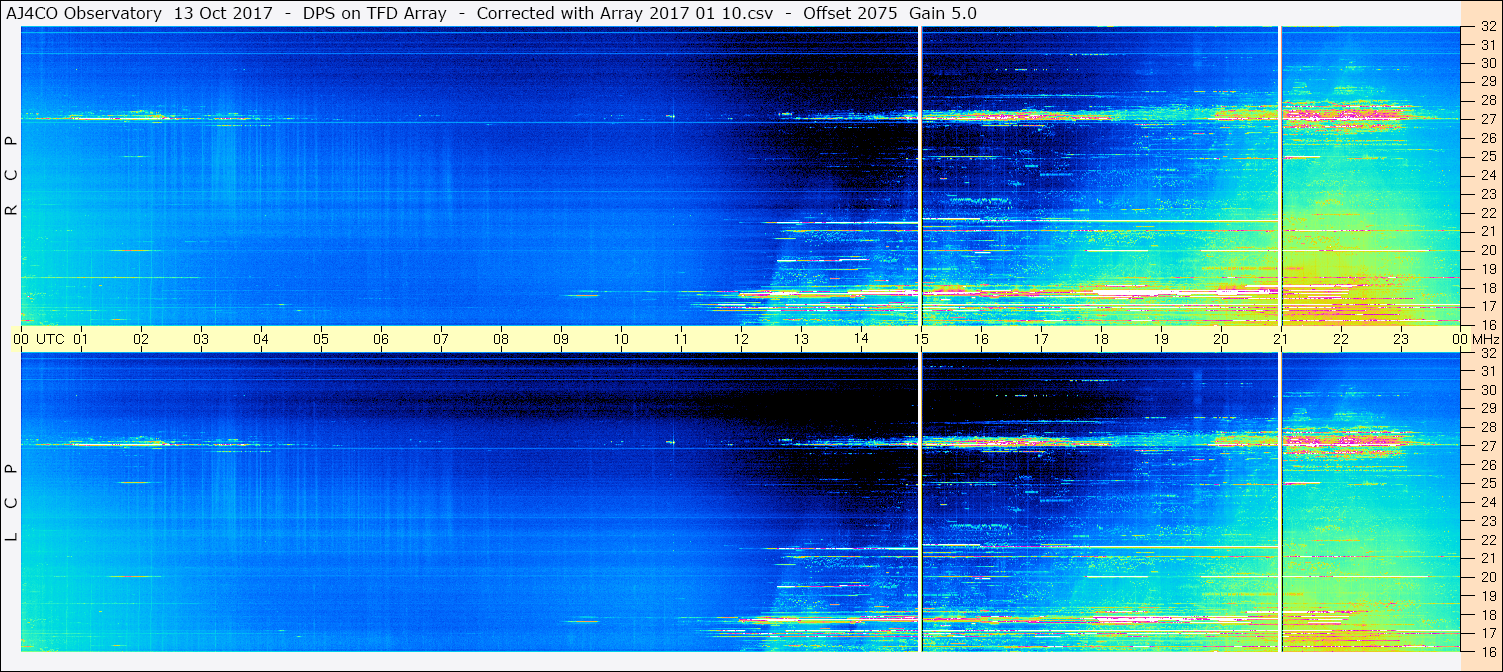This screenshot has height=672, width=1503.
Task: Click the 21 UTC time axis marker
Action: (1281, 339)
